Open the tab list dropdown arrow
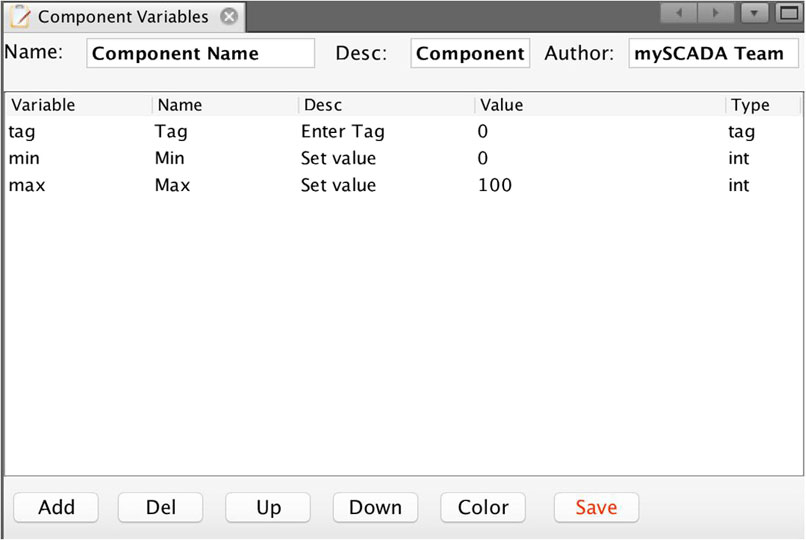Image resolution: width=806 pixels, height=540 pixels. click(x=754, y=13)
